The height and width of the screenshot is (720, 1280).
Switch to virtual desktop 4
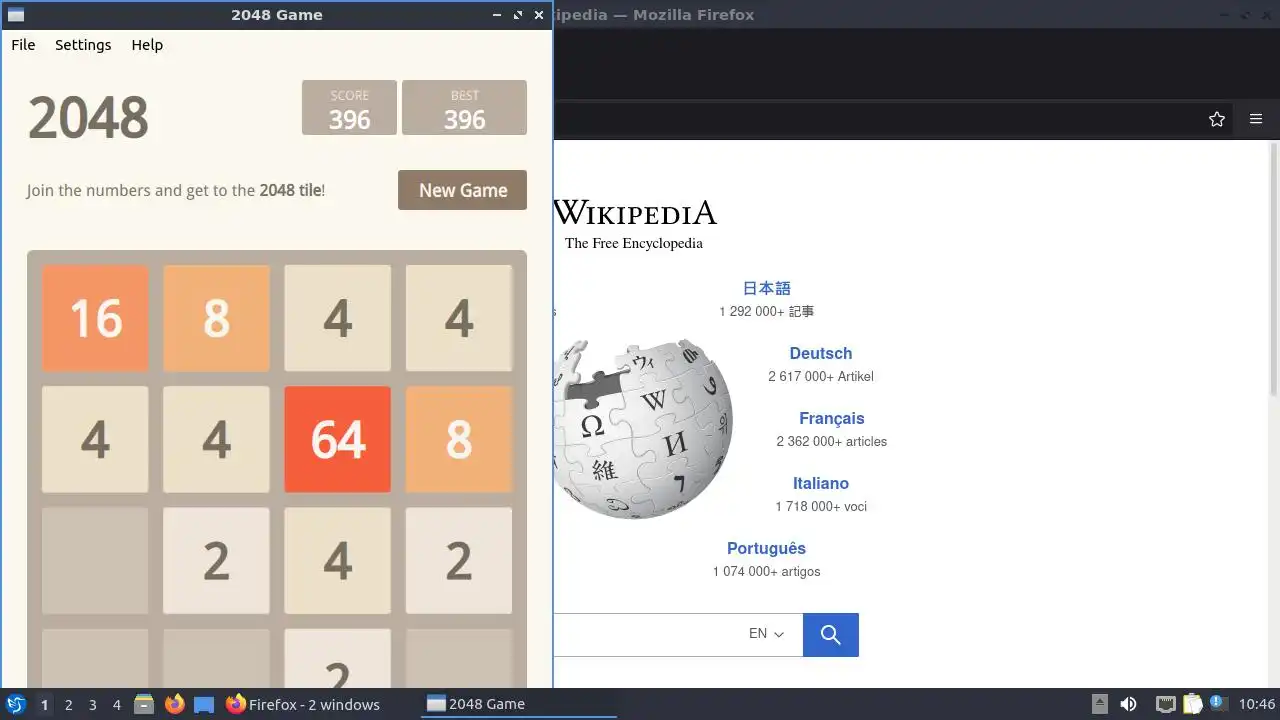tap(117, 705)
